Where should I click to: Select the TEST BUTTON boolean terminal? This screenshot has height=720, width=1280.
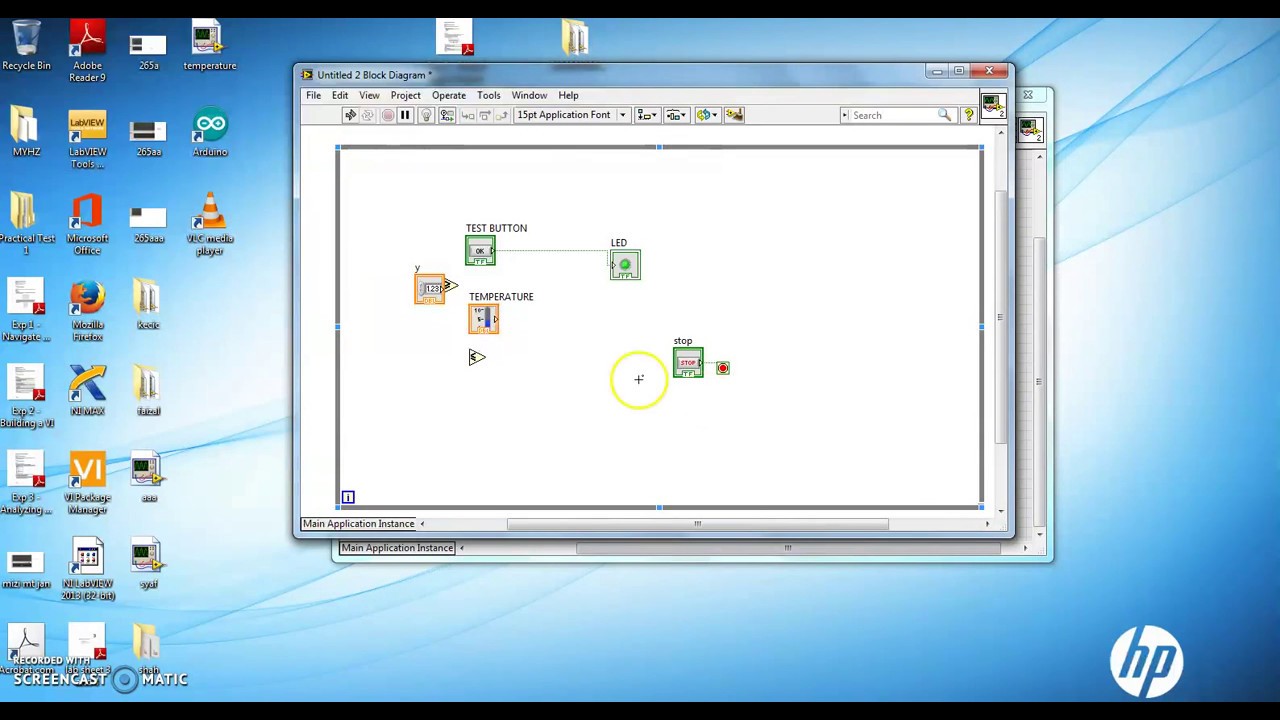pyautogui.click(x=480, y=250)
